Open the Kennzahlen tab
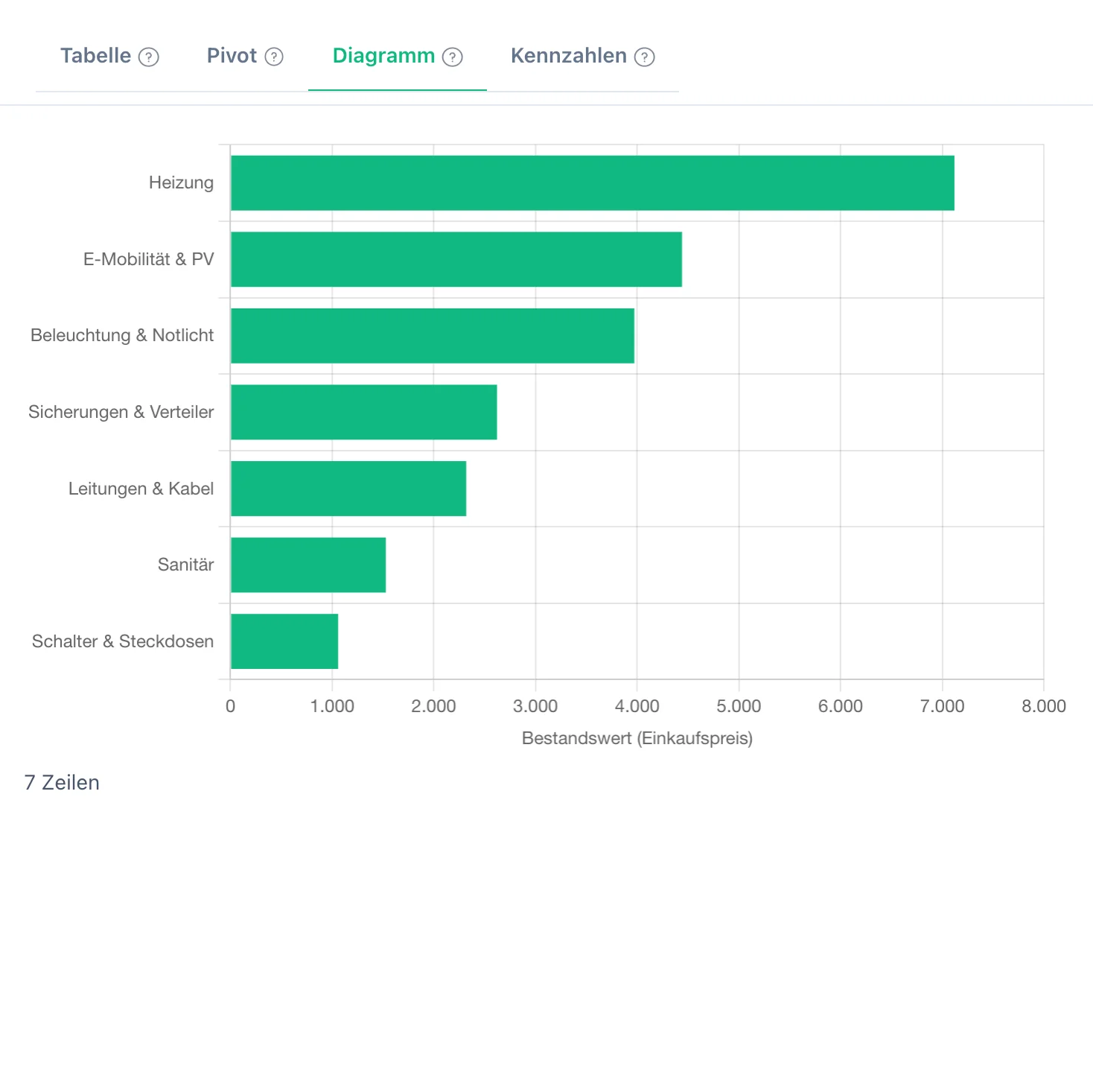 click(x=569, y=56)
